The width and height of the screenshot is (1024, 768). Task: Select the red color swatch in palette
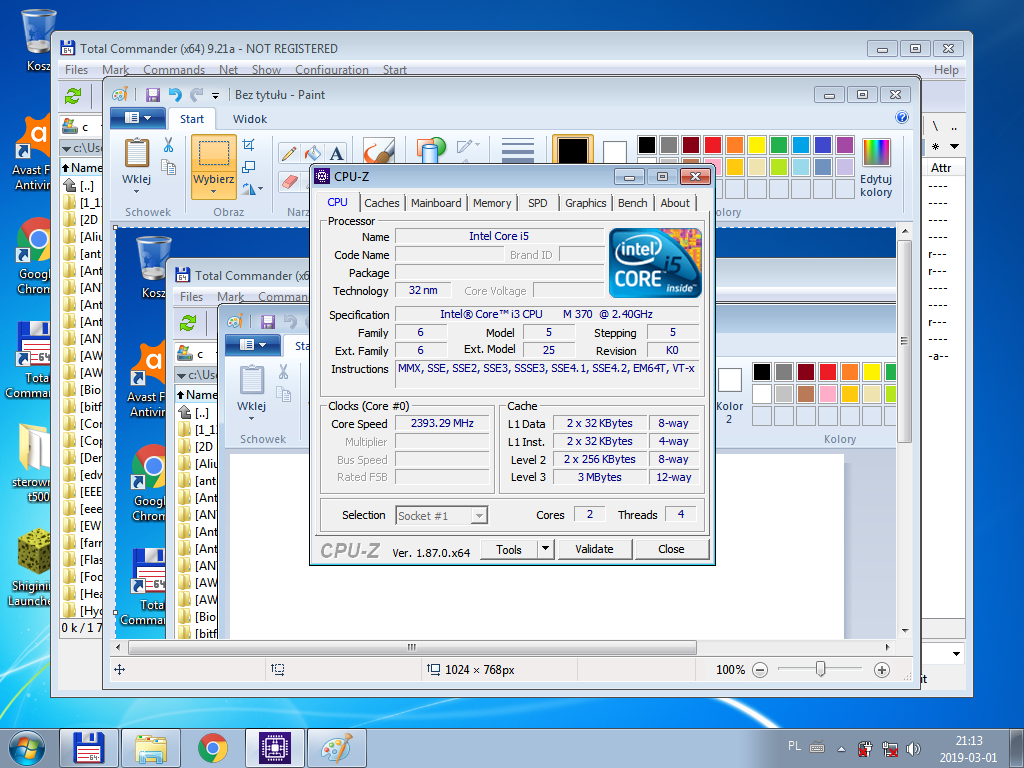click(712, 144)
